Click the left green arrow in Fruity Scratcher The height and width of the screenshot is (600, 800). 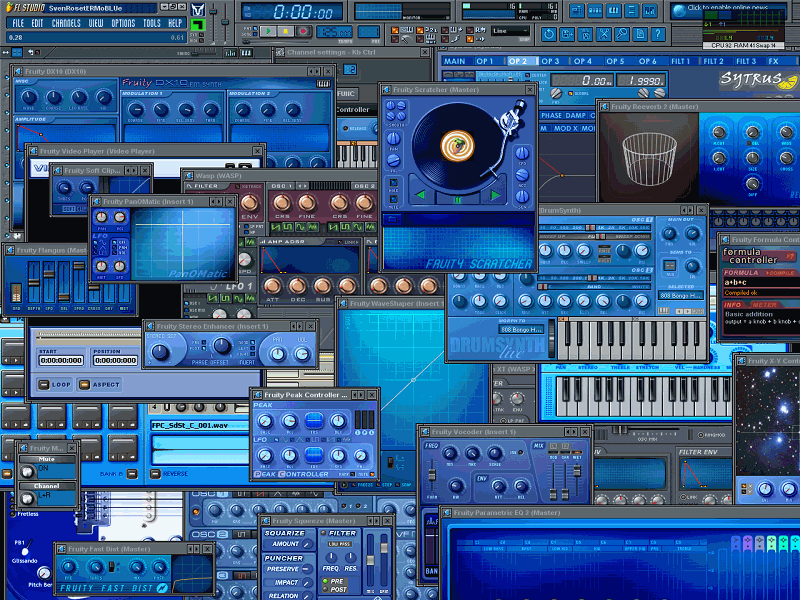click(421, 194)
